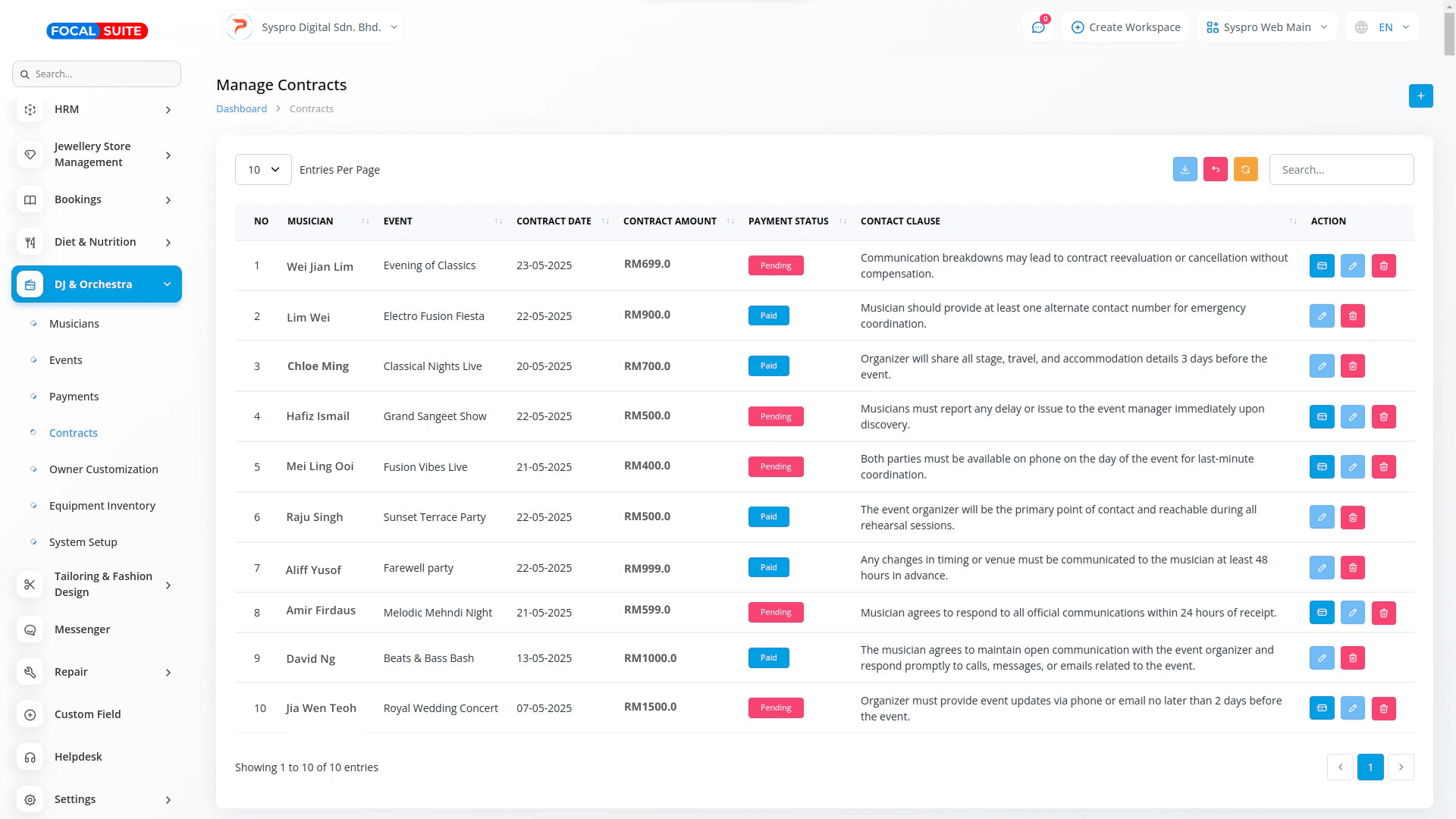Click the blue download export icon
This screenshot has height=819, width=1456.
click(x=1185, y=169)
